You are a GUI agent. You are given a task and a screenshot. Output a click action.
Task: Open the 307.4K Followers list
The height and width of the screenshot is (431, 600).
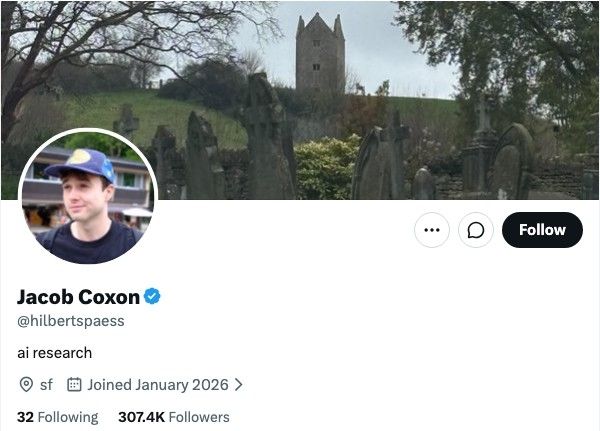click(x=174, y=417)
